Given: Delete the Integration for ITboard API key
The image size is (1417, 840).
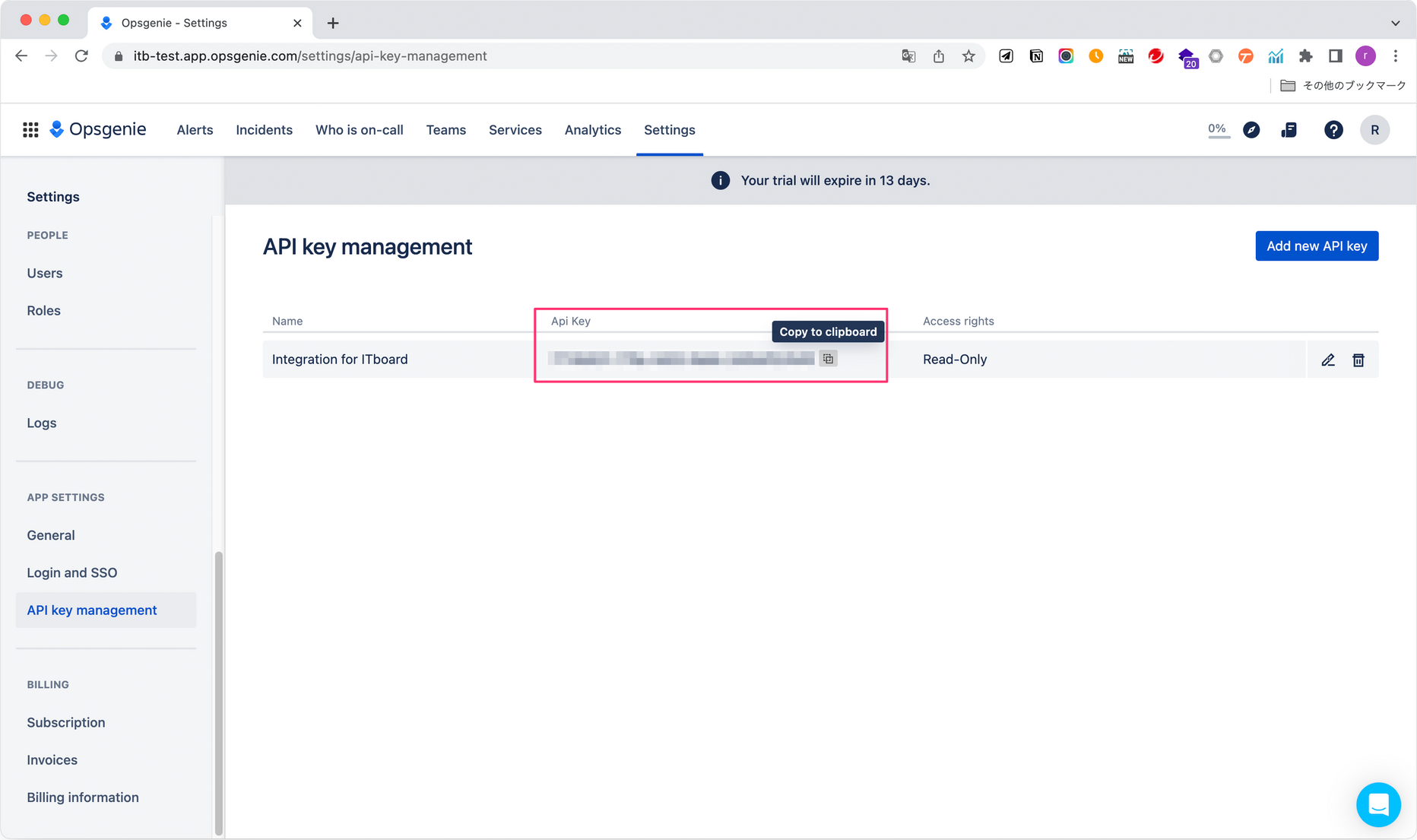Looking at the screenshot, I should click(1358, 360).
